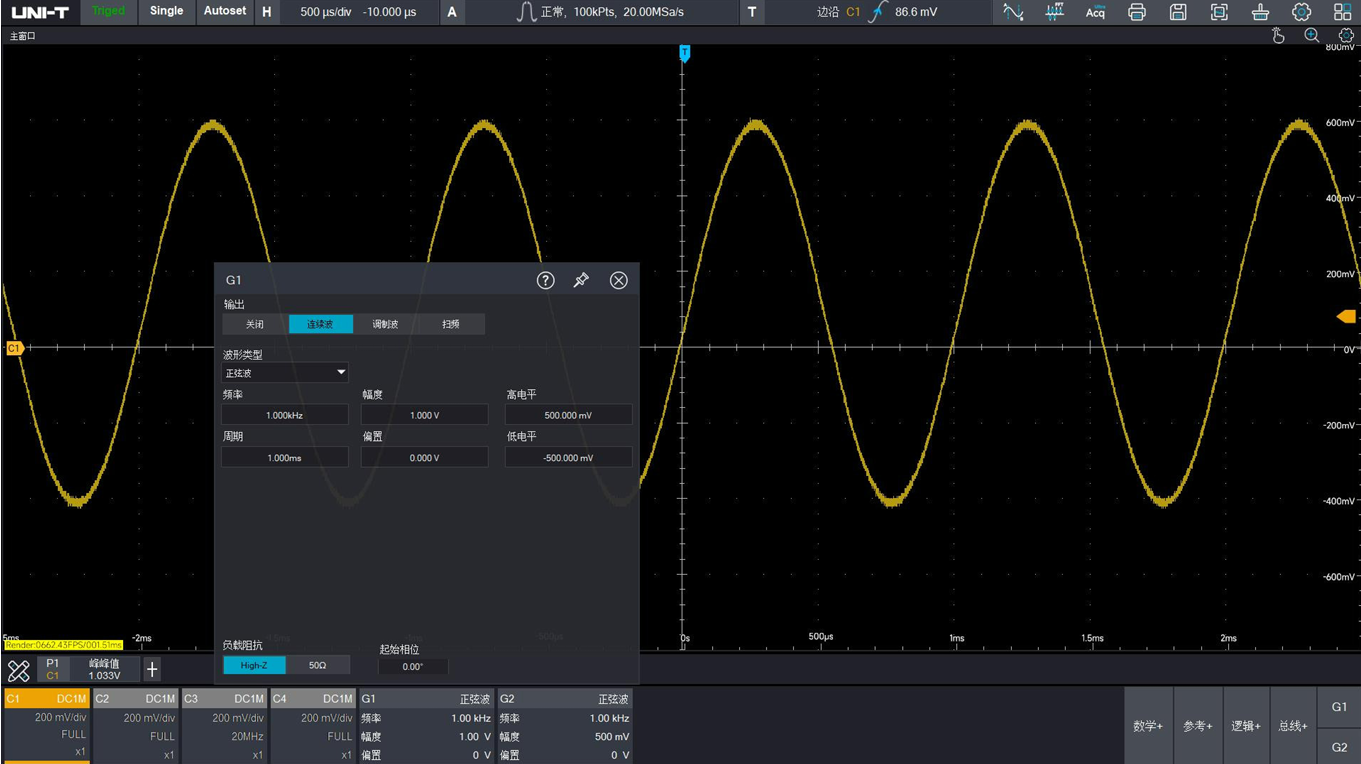Click the 总线+ bus add button
The height and width of the screenshot is (764, 1361).
[x=1293, y=726]
